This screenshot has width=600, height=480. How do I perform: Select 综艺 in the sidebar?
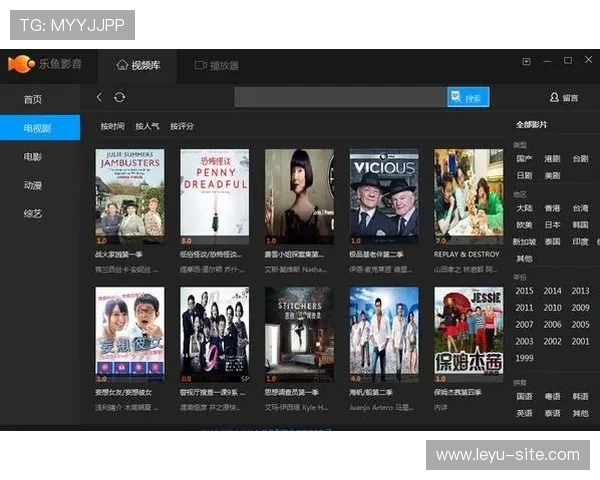click(33, 214)
